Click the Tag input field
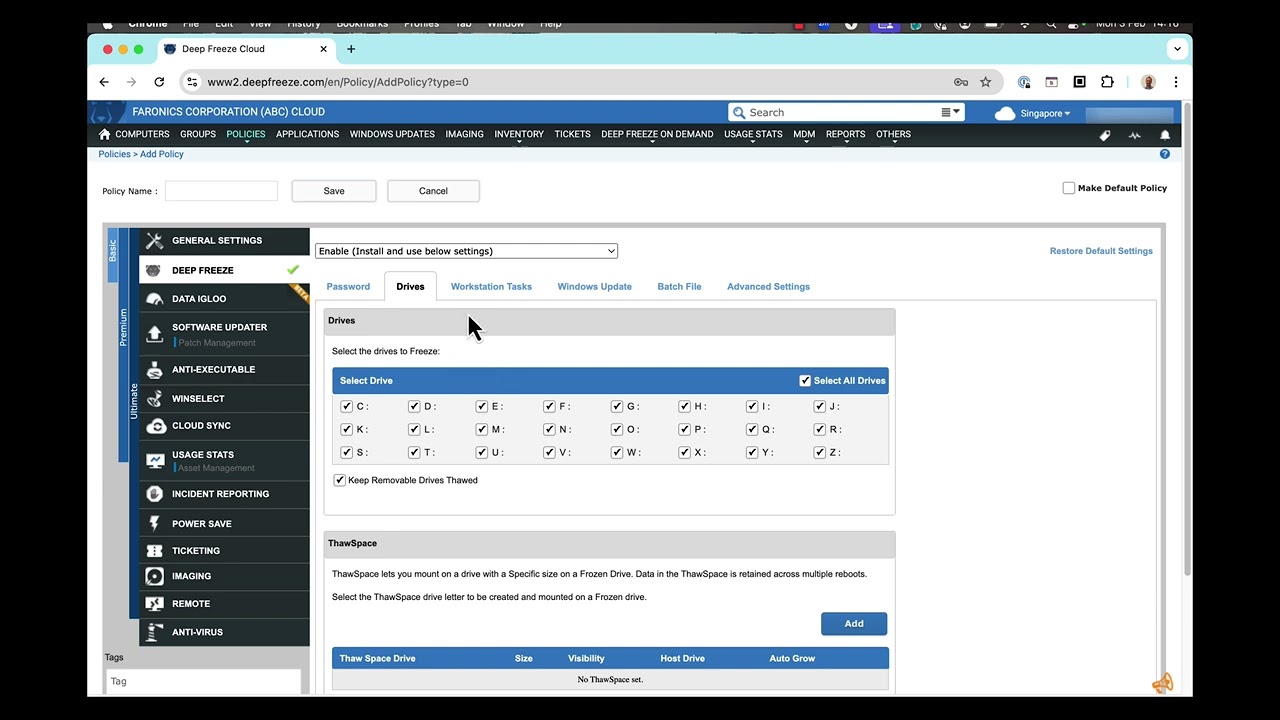Screen dimensions: 1280x720 tap(204, 681)
